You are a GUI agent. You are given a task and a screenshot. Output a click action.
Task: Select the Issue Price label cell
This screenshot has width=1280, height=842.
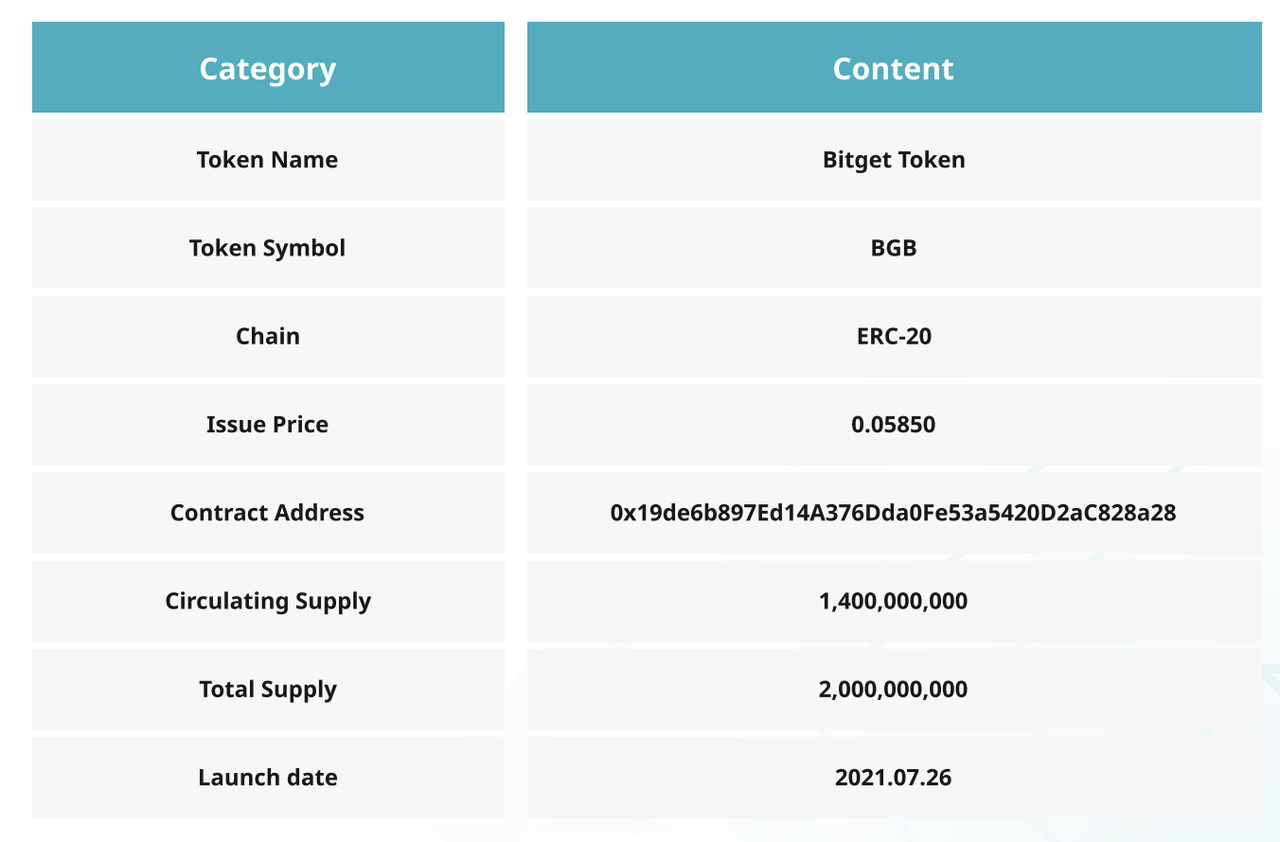(267, 424)
